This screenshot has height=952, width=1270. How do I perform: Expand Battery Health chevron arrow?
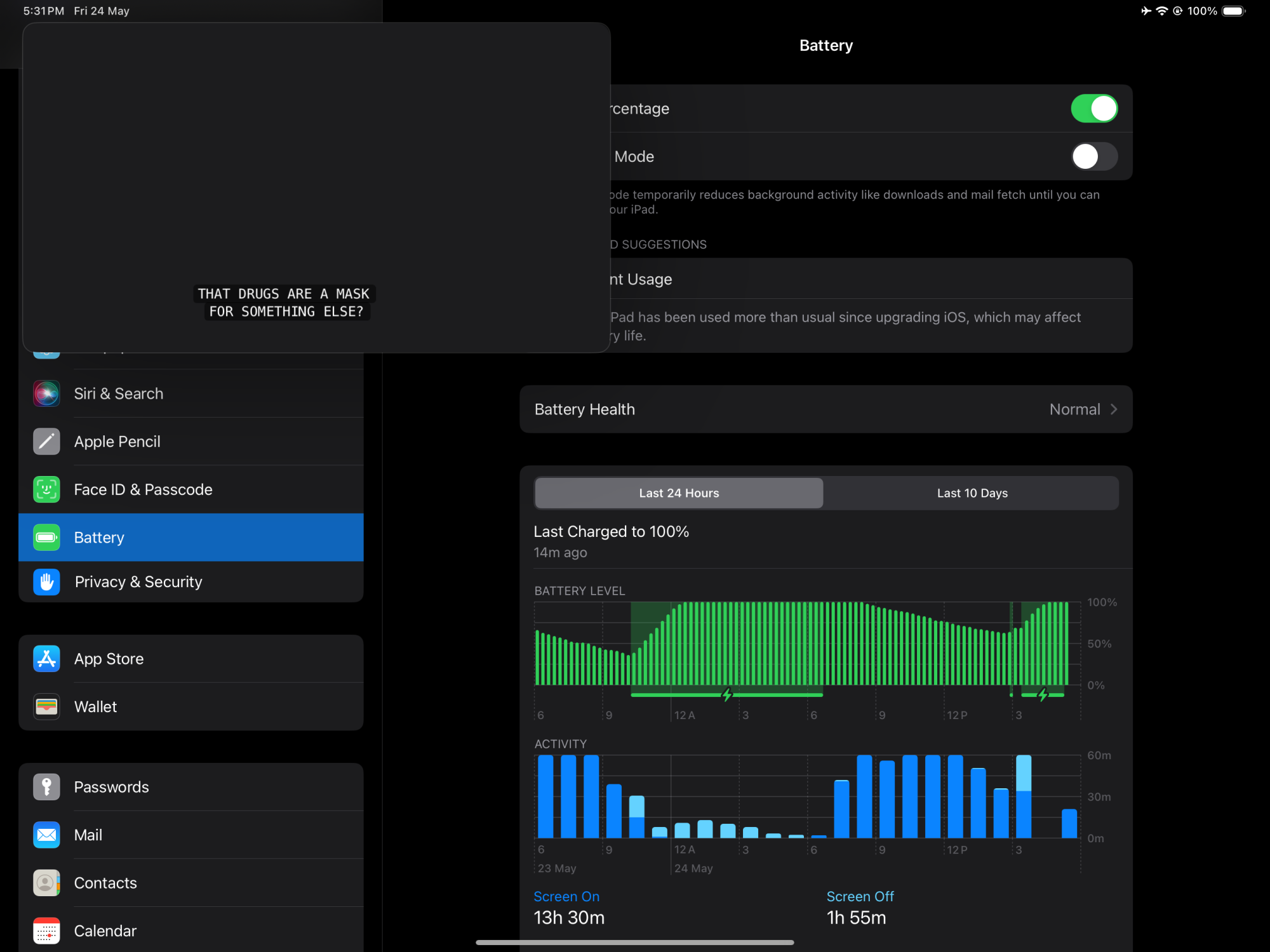[x=1114, y=409]
